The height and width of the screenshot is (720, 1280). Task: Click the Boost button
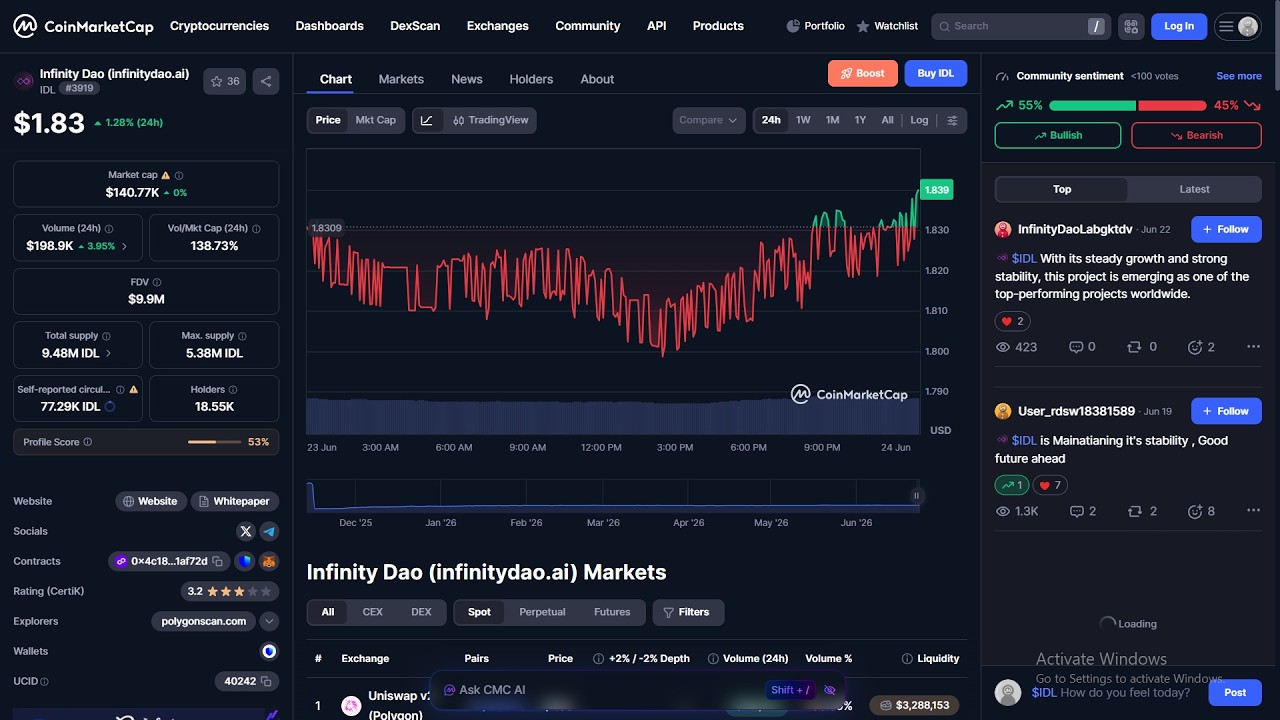[862, 73]
